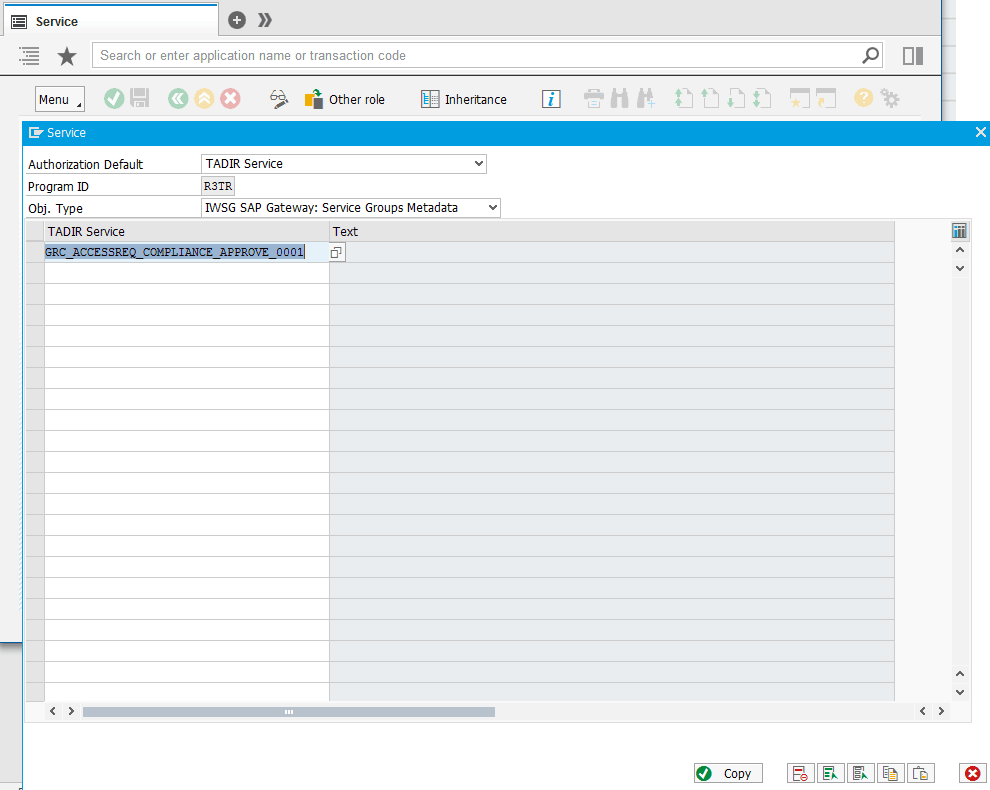Open a new tab with plus icon
The width and height of the screenshot is (990, 790).
(x=237, y=20)
